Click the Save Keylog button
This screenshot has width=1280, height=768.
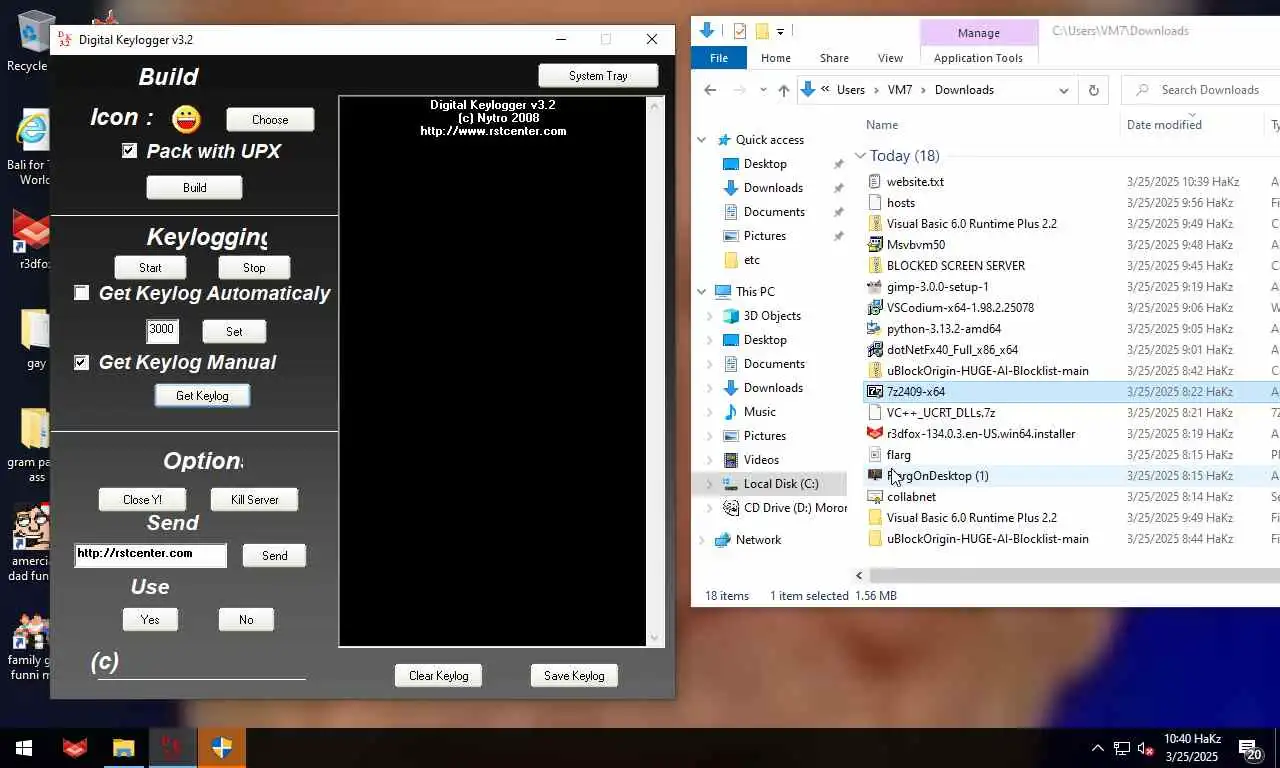[574, 676]
